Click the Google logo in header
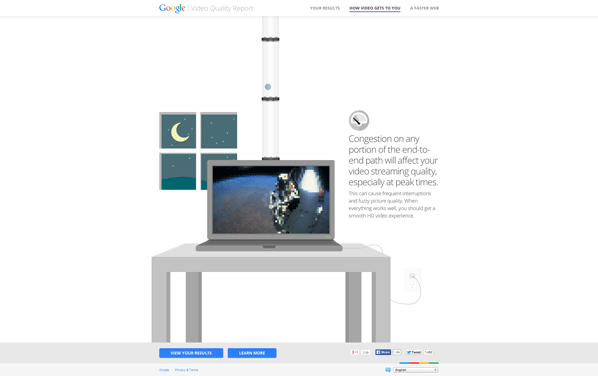Viewport: 598px width, 376px height. (172, 8)
